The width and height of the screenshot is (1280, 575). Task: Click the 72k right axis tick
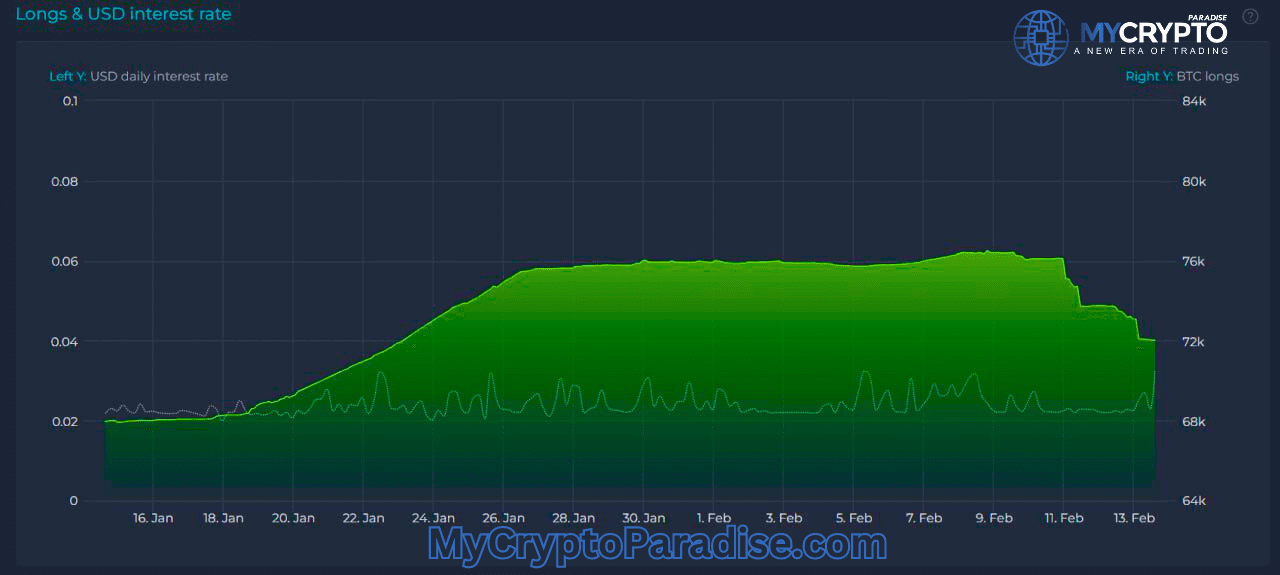click(x=1194, y=342)
